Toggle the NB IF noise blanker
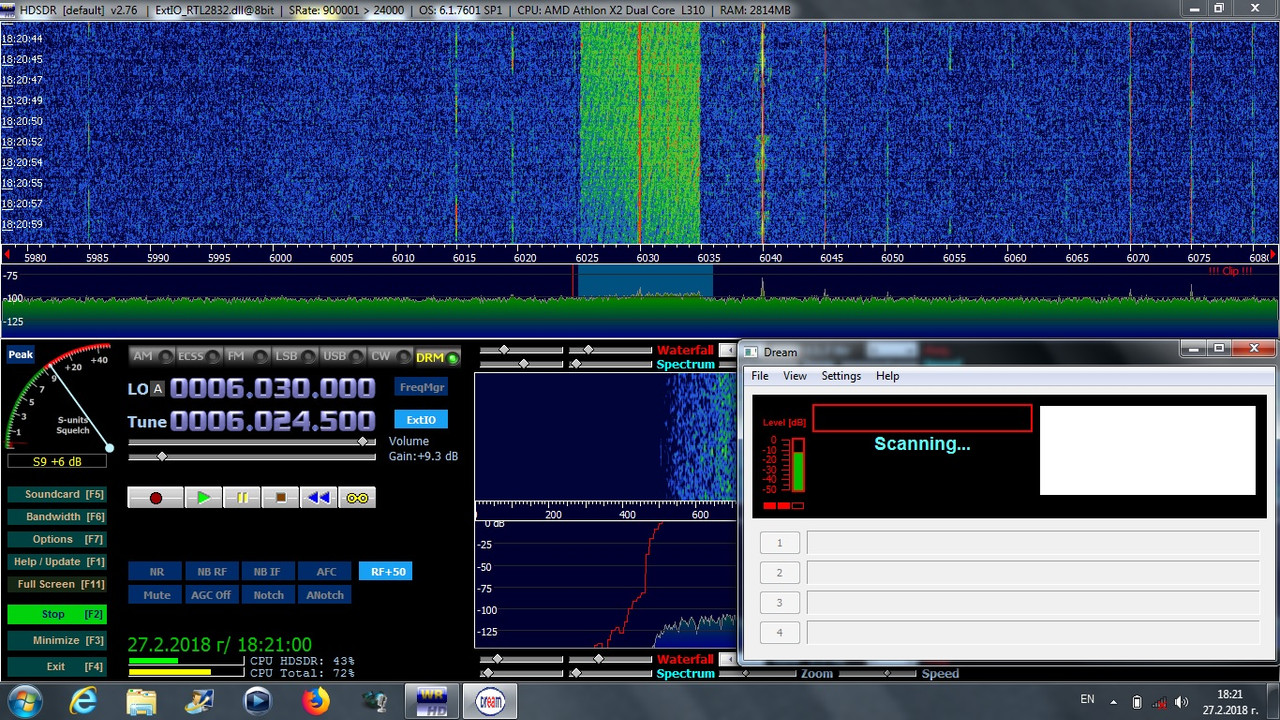 (267, 572)
